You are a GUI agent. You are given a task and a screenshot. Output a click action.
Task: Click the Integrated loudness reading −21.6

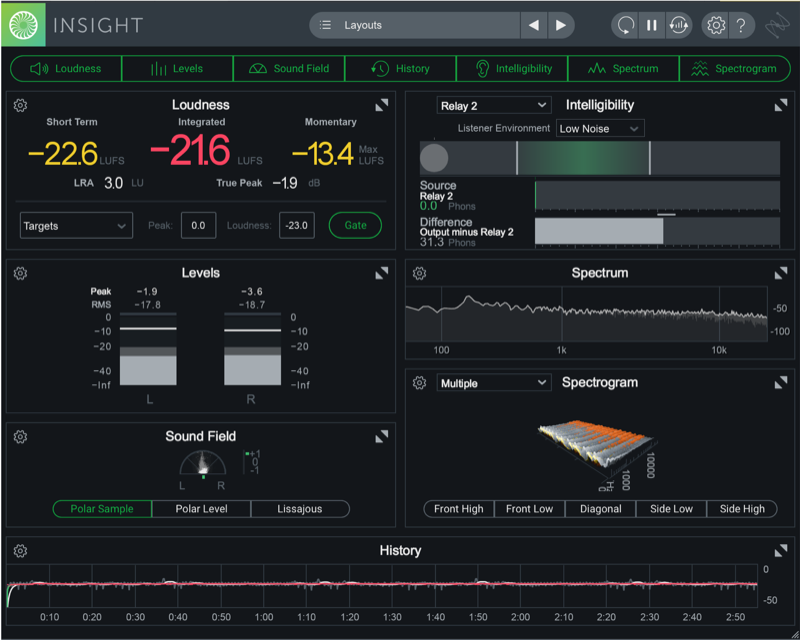pyautogui.click(x=190, y=151)
